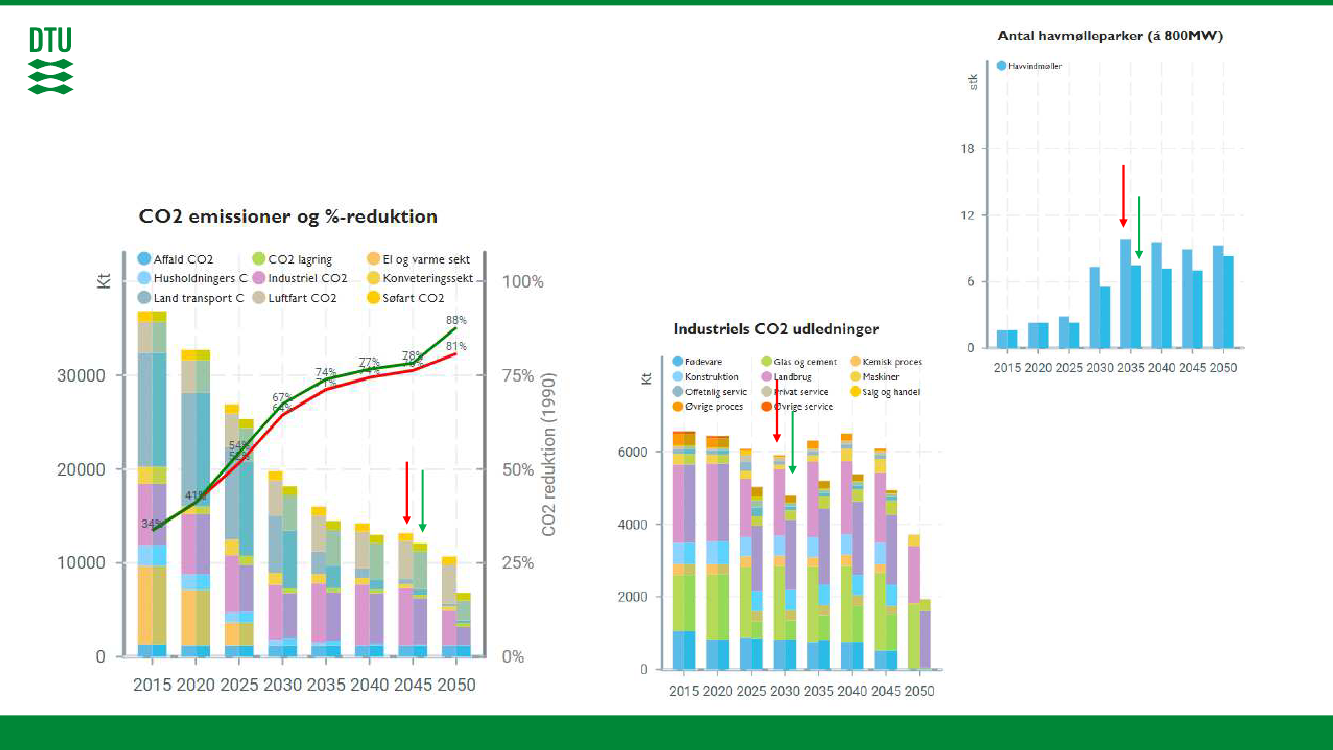
Task: Click the DTU logo
Action: (51, 61)
